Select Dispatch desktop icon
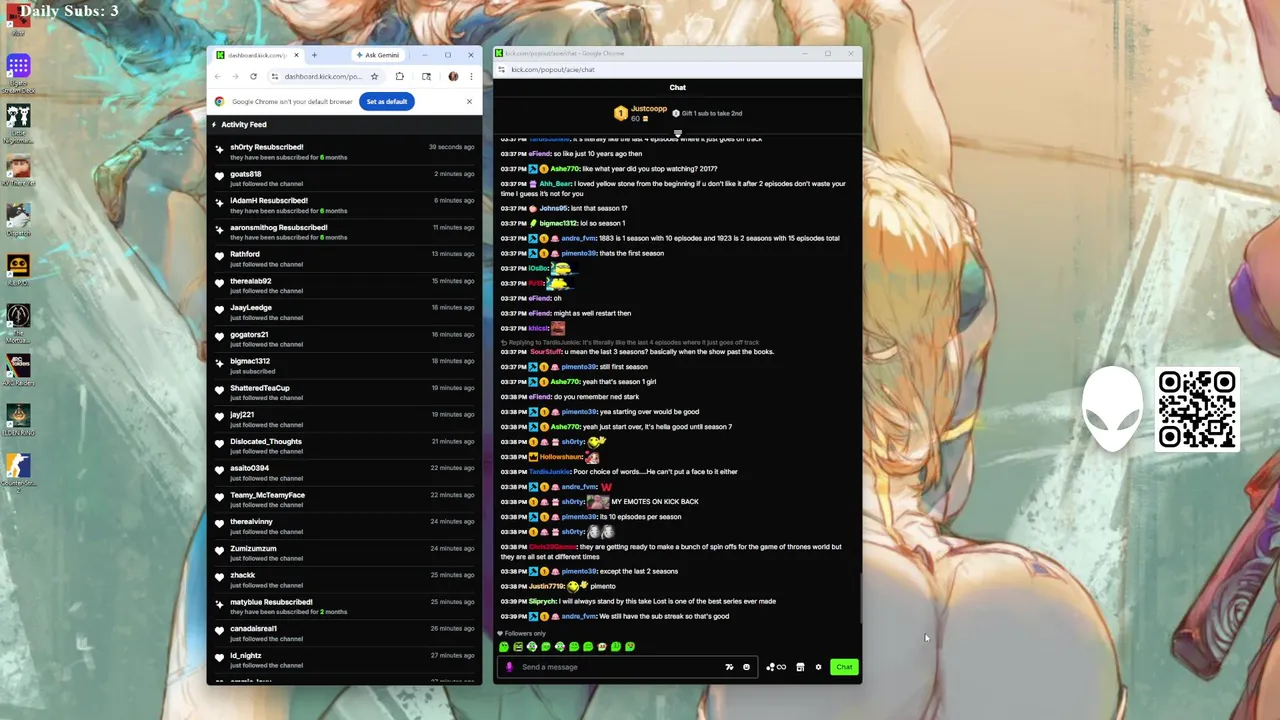The height and width of the screenshot is (720, 1280). [18, 220]
